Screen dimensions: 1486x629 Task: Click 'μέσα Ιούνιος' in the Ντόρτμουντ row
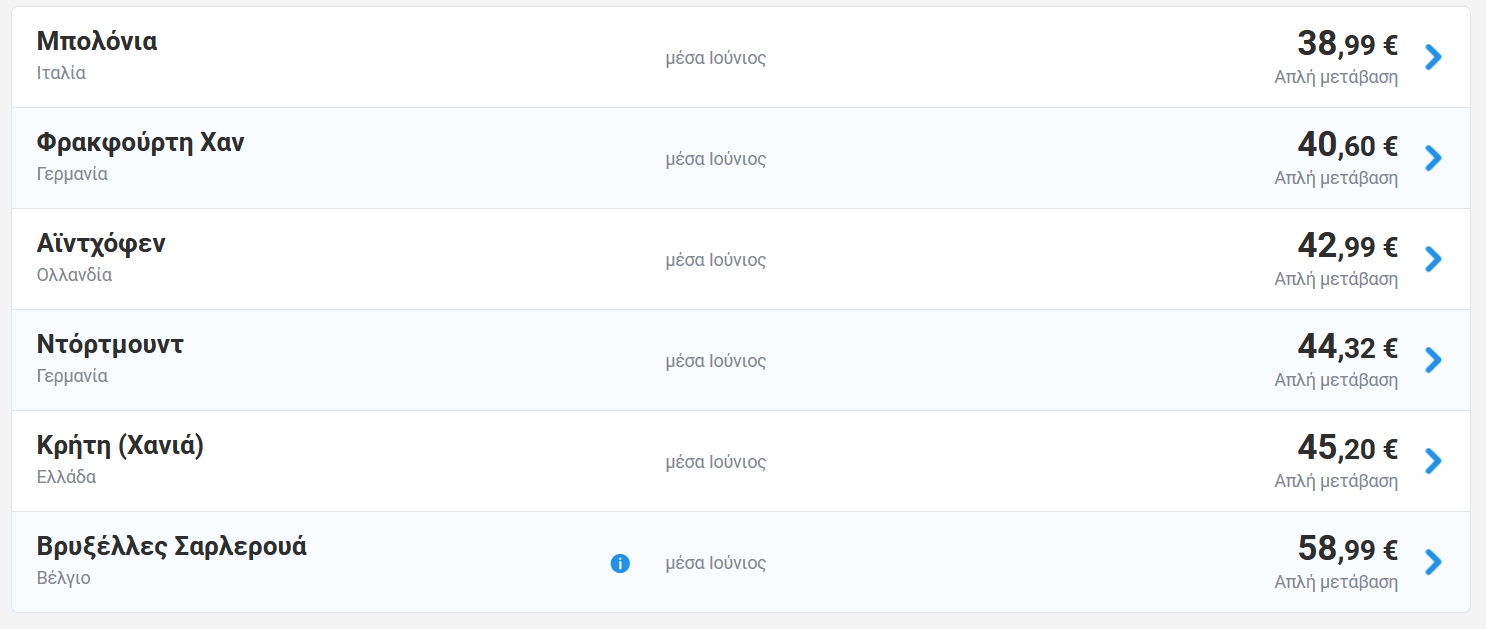point(716,361)
